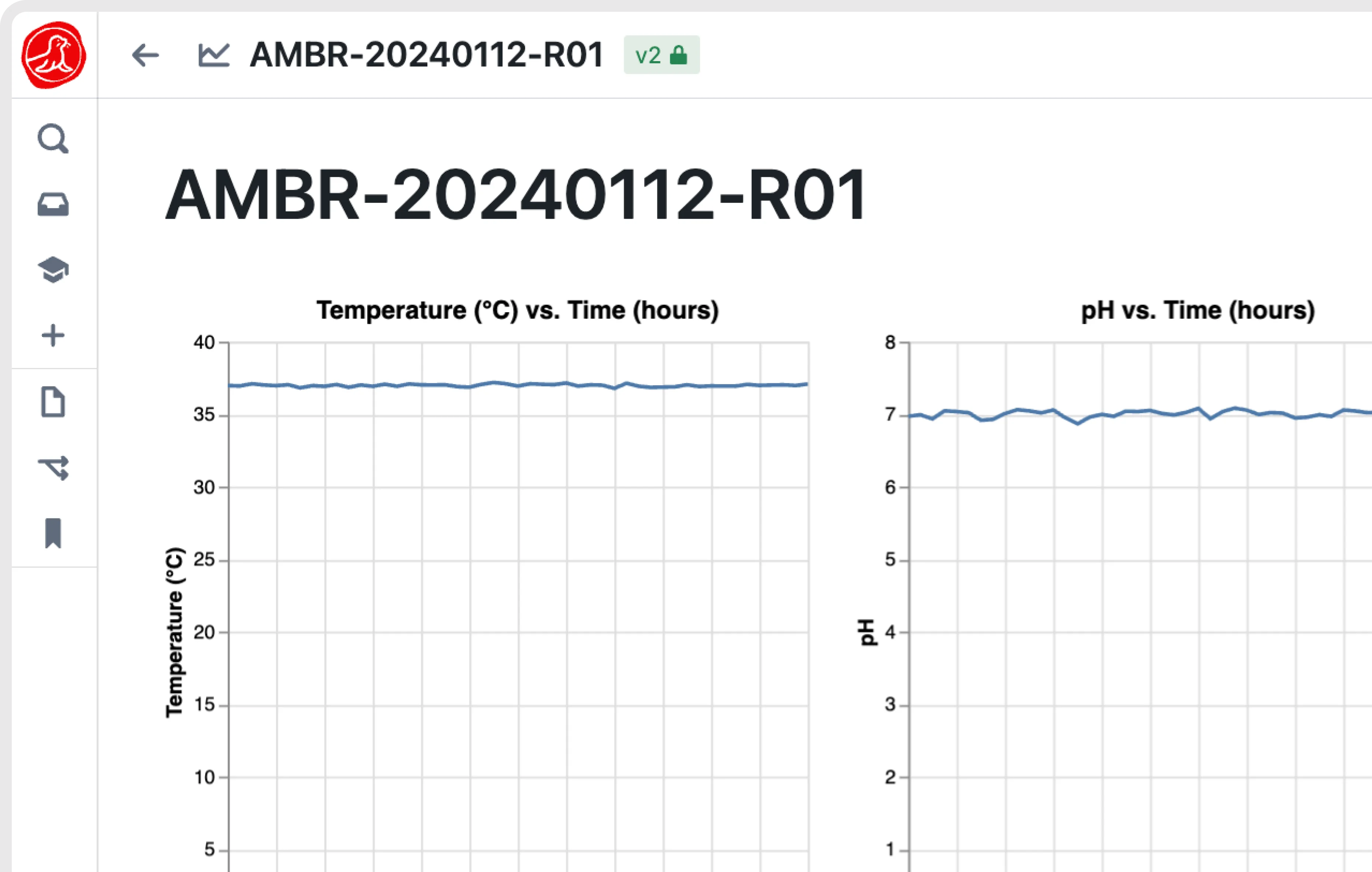
Task: Open the graduation cap icon in the sidebar
Action: click(53, 270)
